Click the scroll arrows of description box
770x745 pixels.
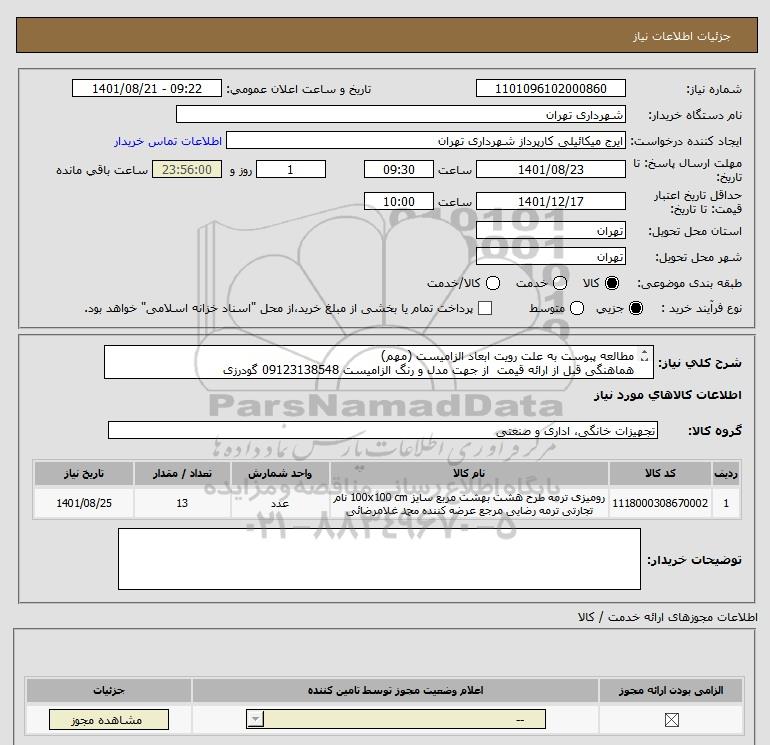point(645,356)
